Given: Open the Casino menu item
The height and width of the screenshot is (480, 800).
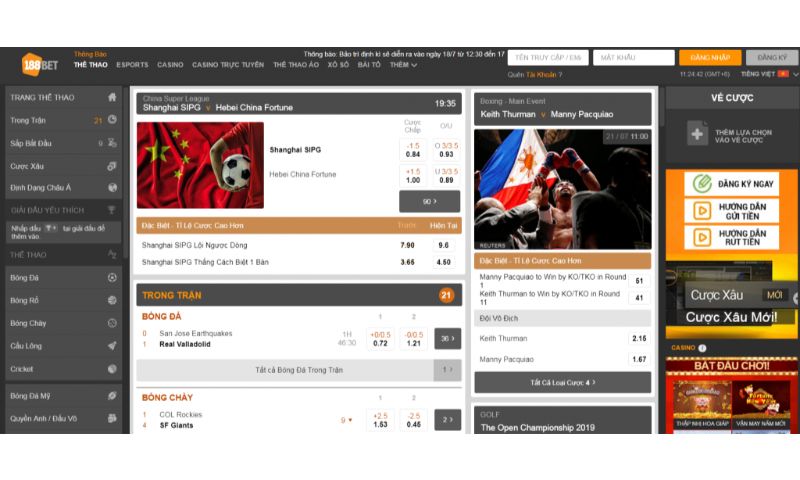Looking at the screenshot, I should pos(170,65).
